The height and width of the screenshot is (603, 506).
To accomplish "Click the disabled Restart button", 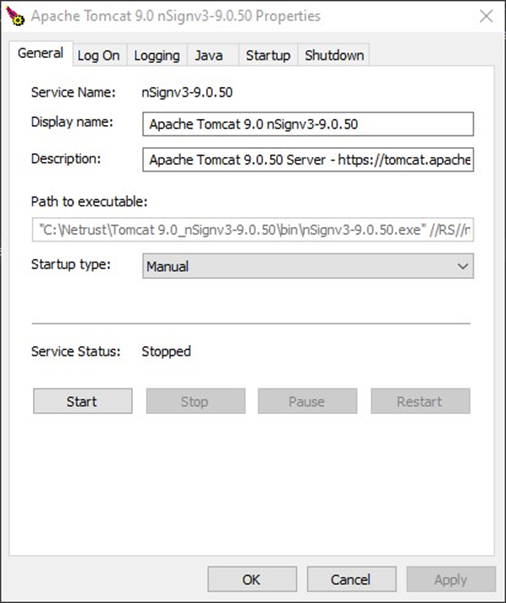I will point(420,401).
